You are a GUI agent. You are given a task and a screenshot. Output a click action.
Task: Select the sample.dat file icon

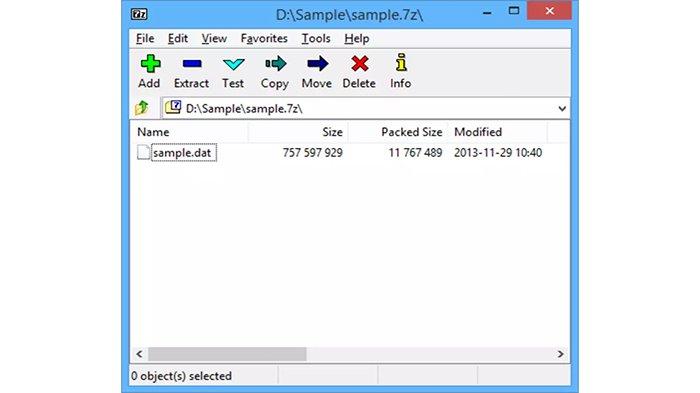pos(143,152)
